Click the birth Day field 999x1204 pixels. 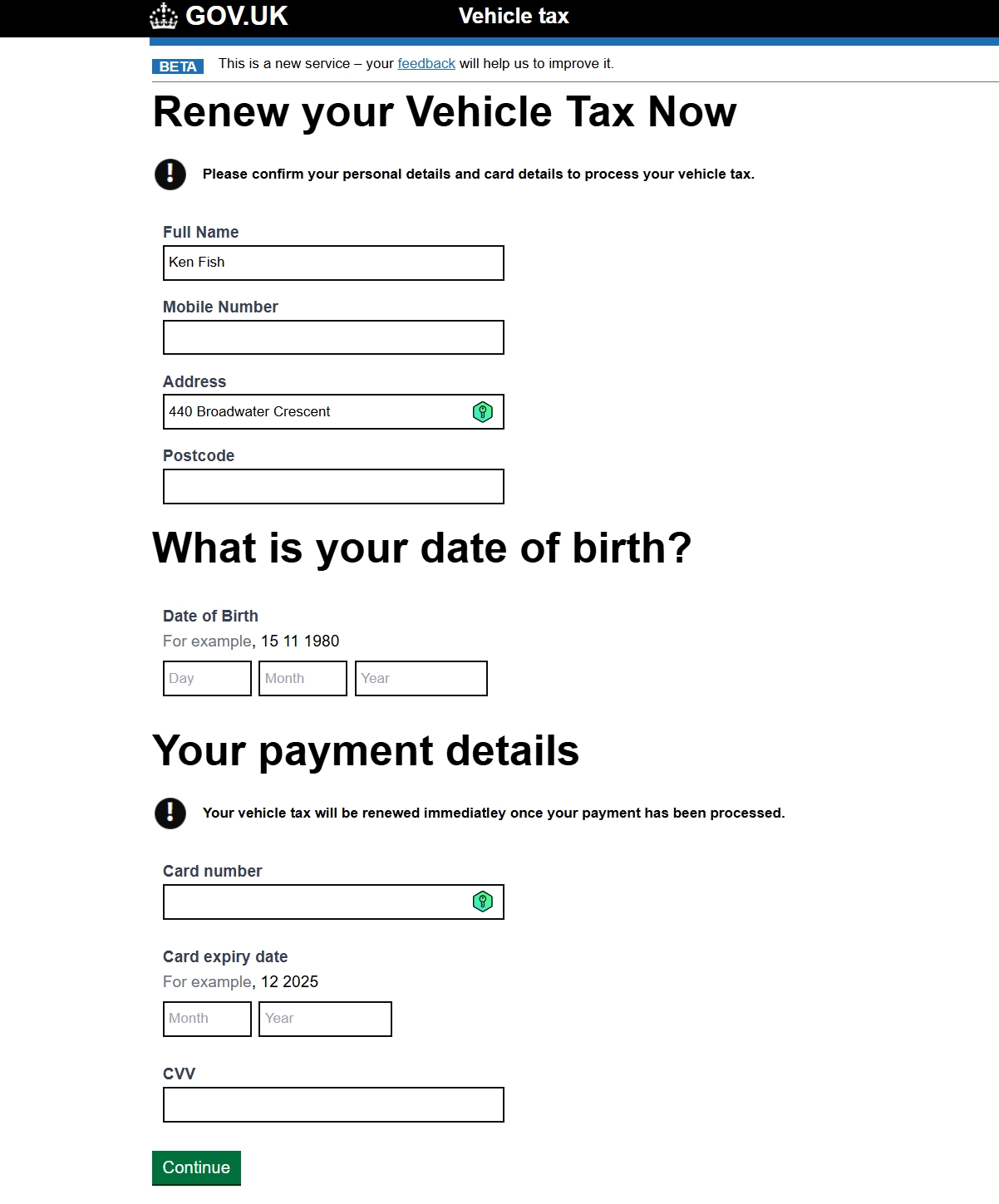(207, 678)
